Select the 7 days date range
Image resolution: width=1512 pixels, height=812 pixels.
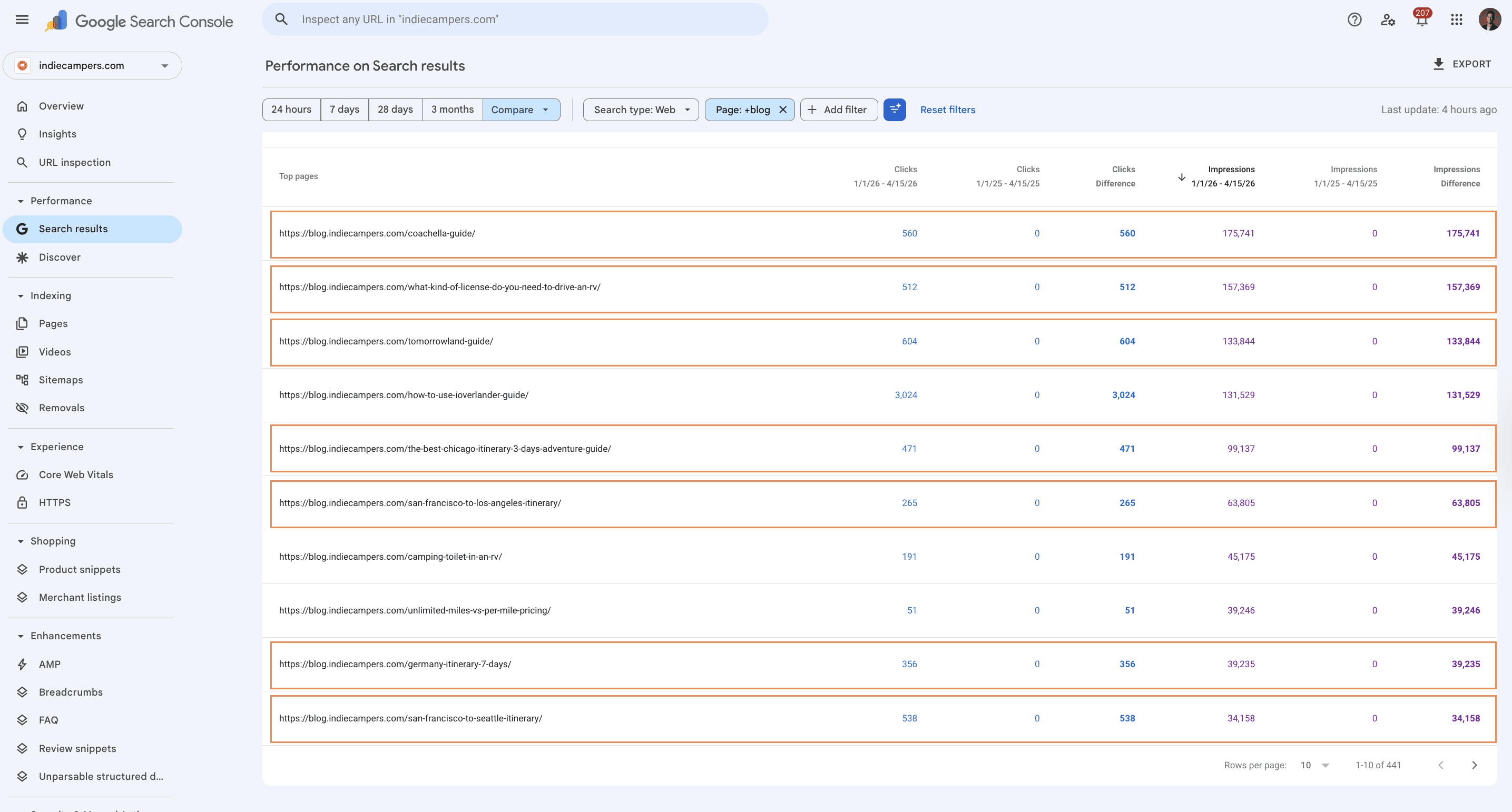345,110
